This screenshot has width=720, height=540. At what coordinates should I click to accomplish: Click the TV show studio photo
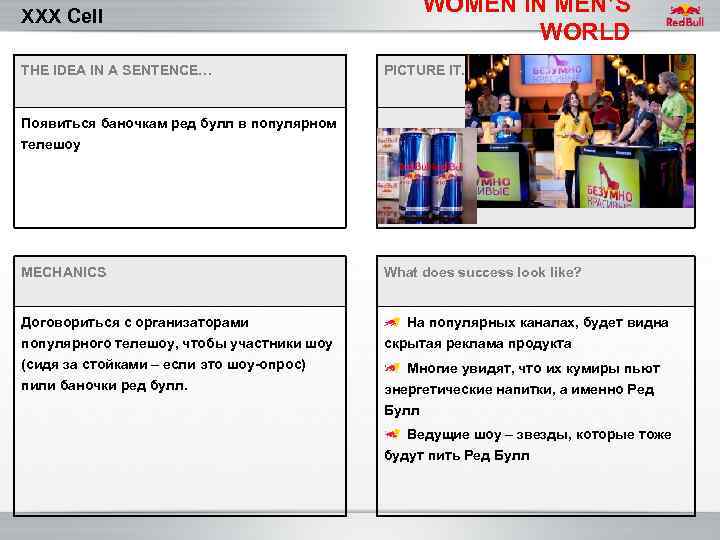click(580, 131)
